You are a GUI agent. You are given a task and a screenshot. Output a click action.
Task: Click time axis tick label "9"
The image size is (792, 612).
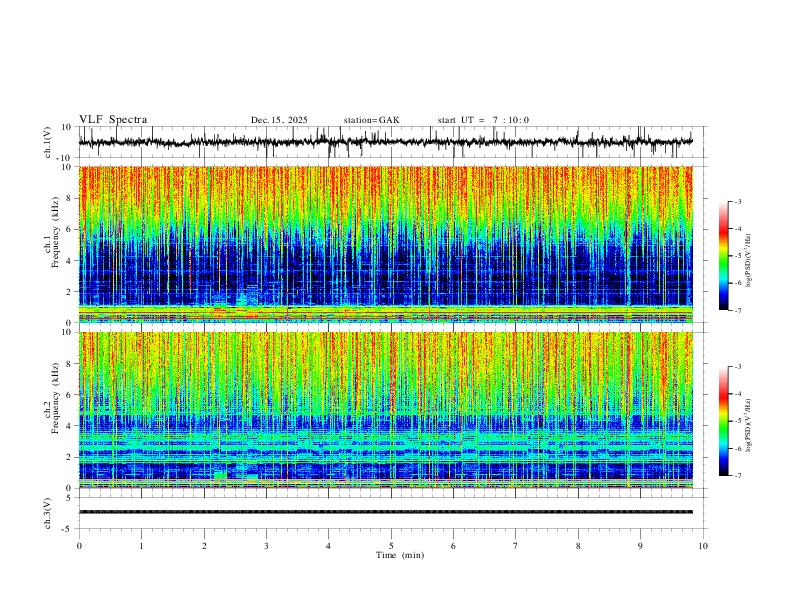tap(640, 546)
